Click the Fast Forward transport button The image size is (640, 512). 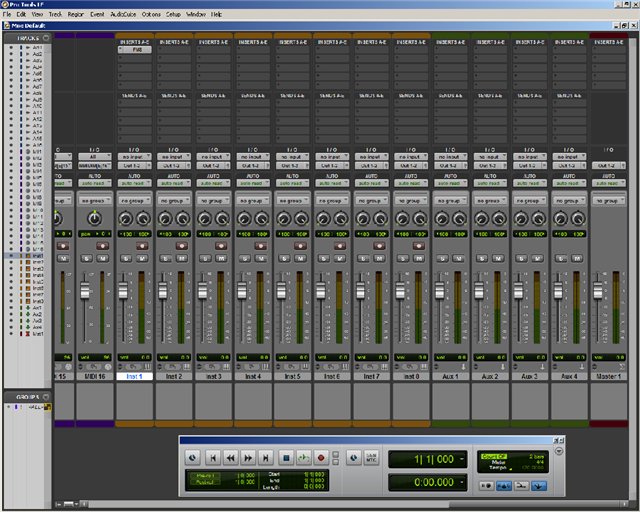click(x=249, y=457)
